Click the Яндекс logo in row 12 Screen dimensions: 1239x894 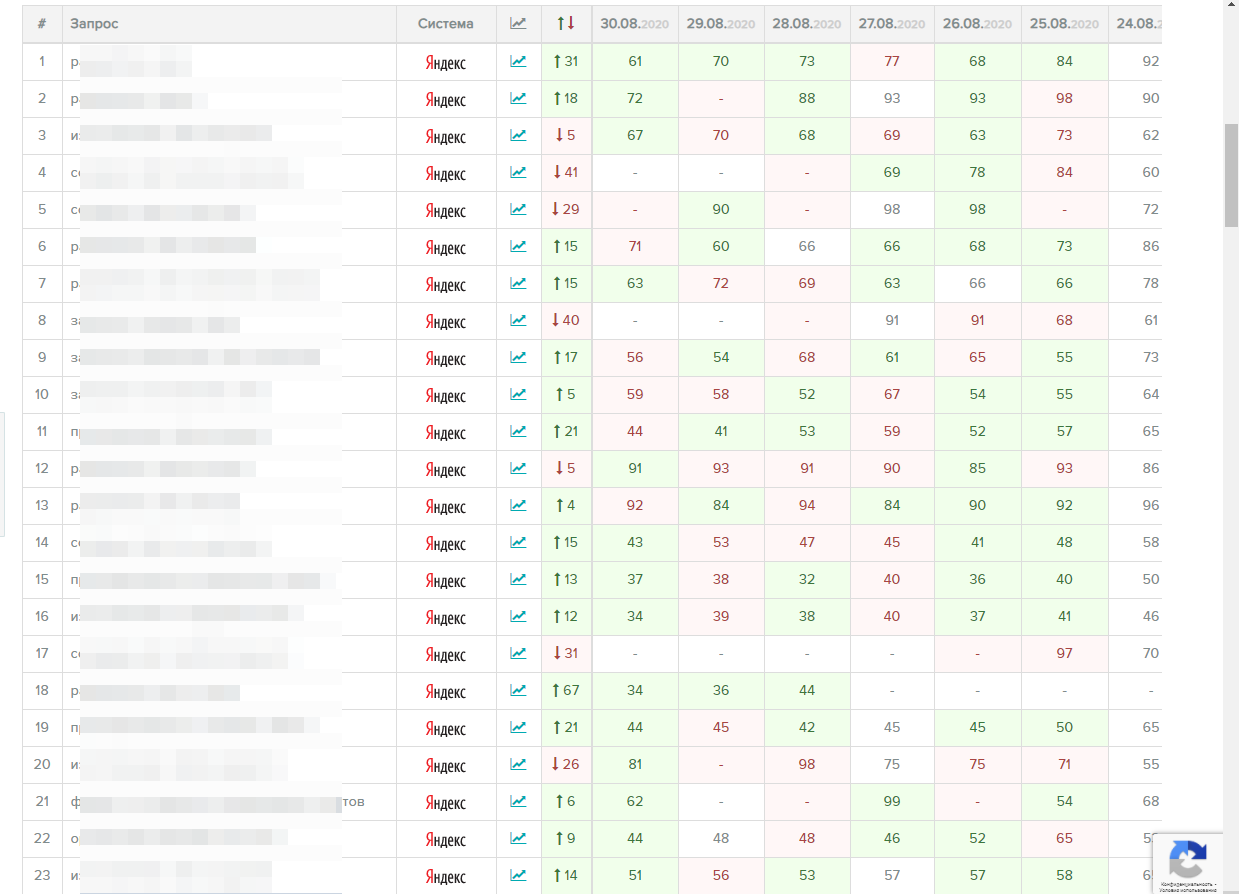[446, 469]
